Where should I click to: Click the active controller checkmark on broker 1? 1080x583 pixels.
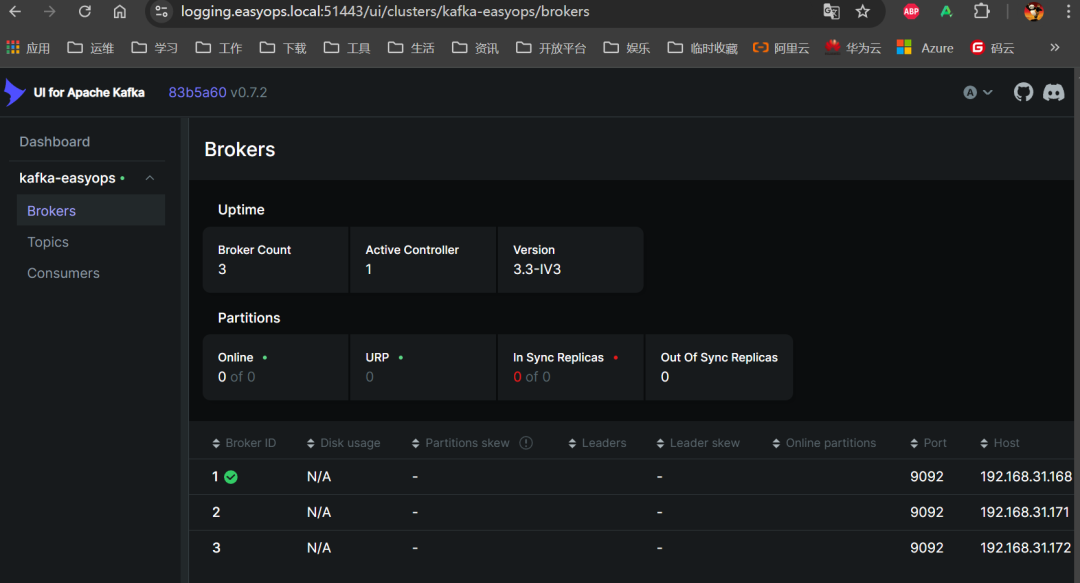[x=231, y=477]
